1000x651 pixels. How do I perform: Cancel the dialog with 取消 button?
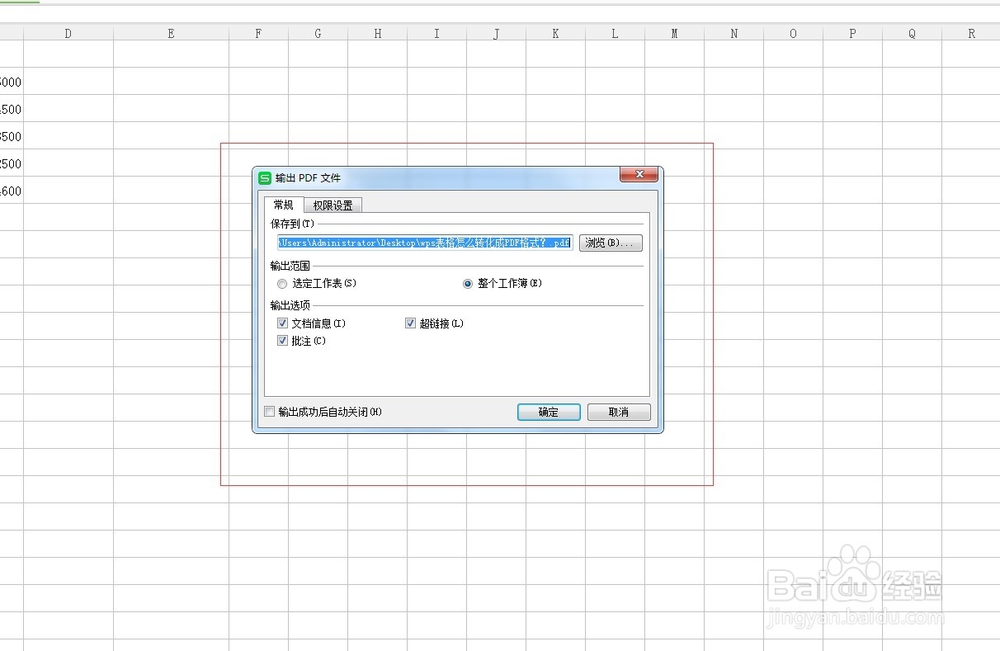click(x=619, y=412)
